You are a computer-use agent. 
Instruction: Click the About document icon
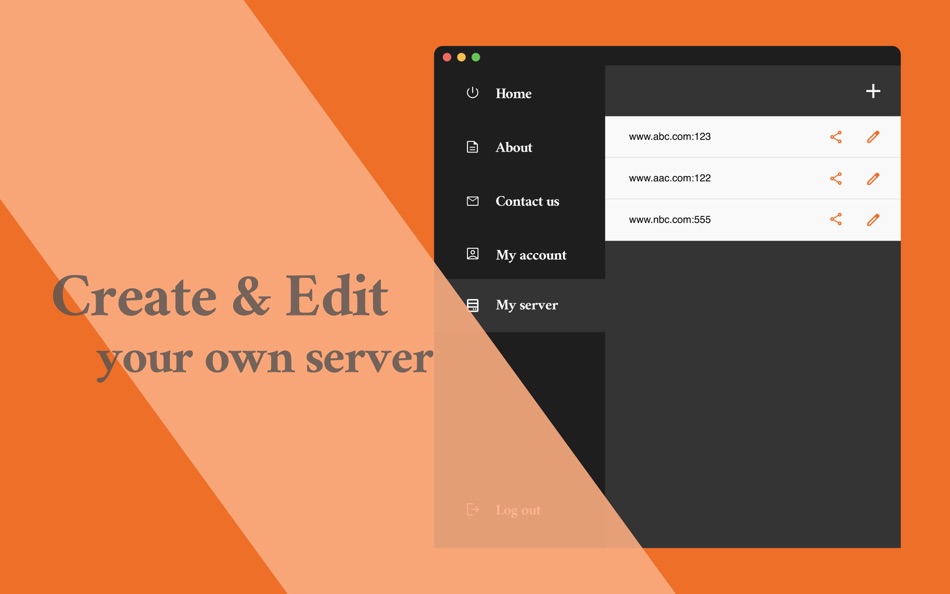point(473,147)
